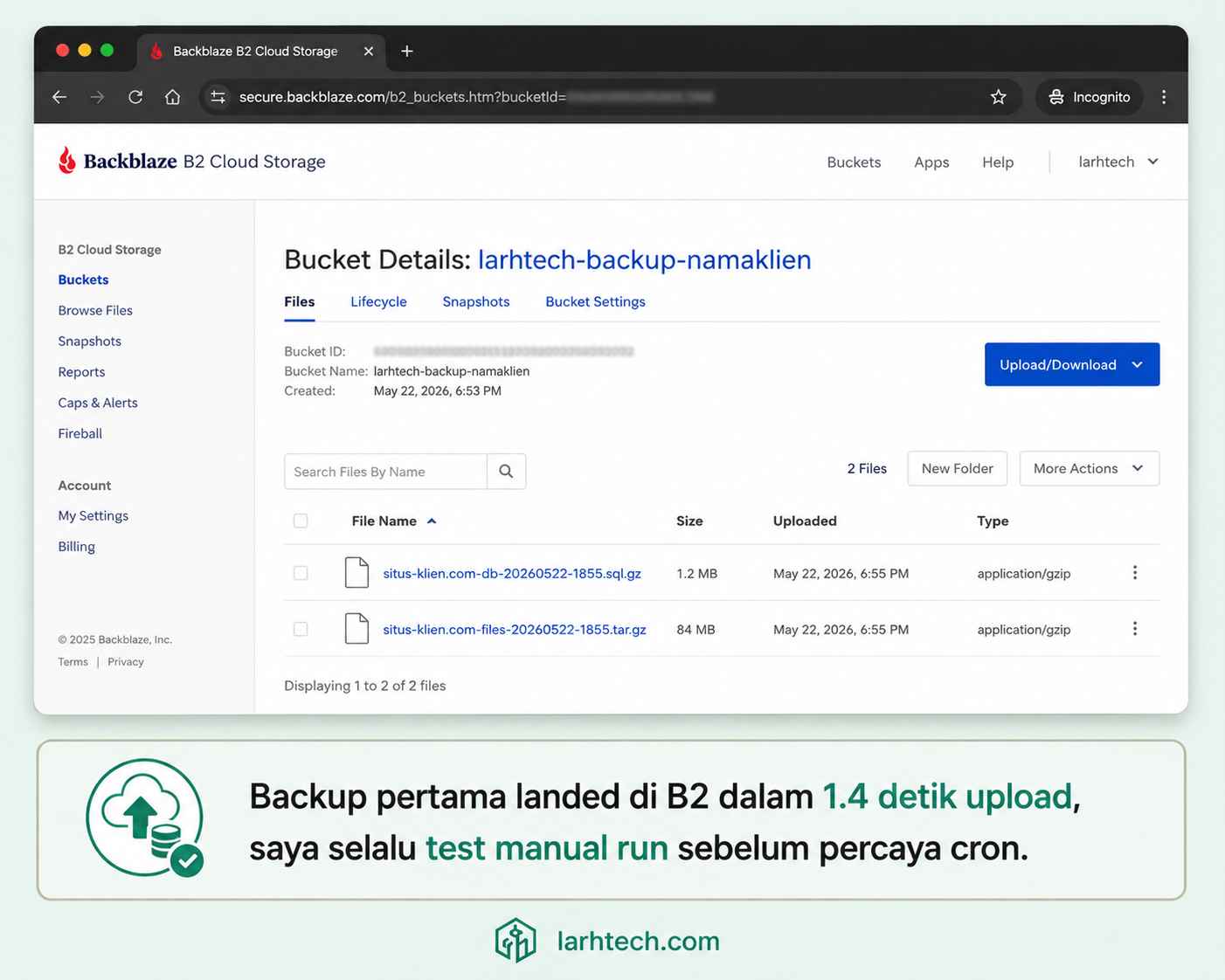Click the Terms footer link
Screen dimensions: 1225x980
73,662
